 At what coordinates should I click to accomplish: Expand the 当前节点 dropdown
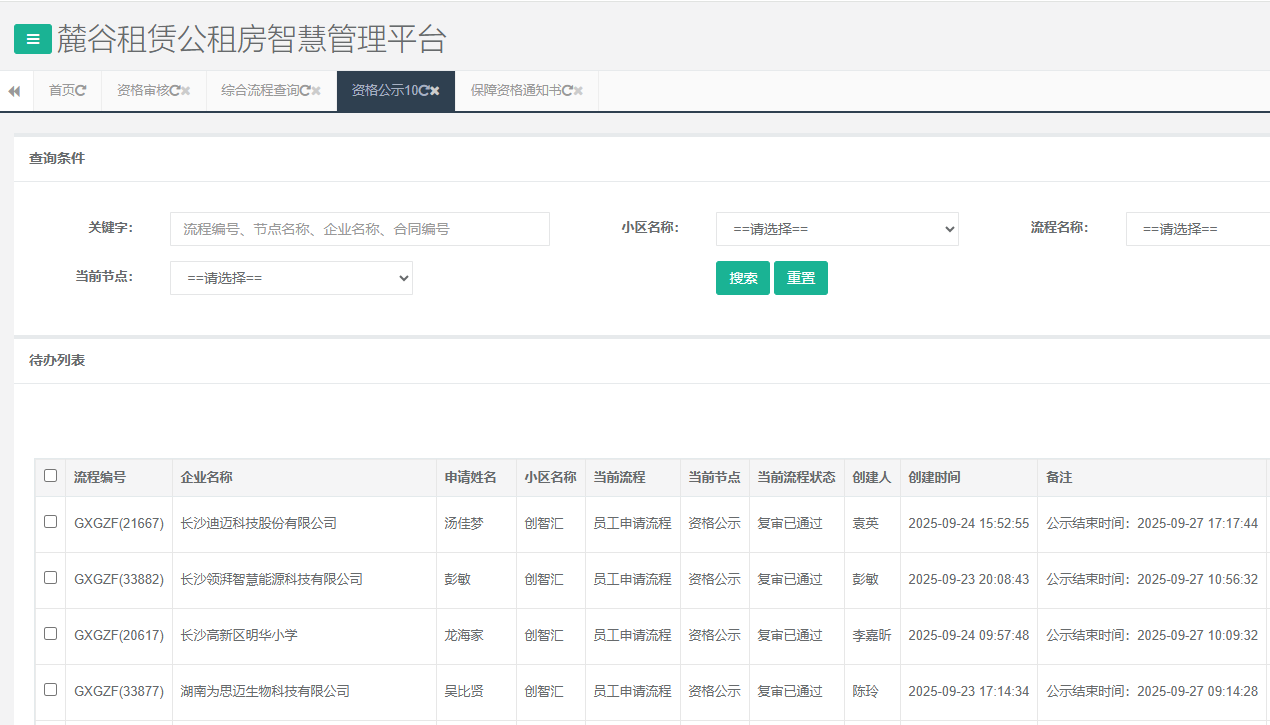click(291, 278)
